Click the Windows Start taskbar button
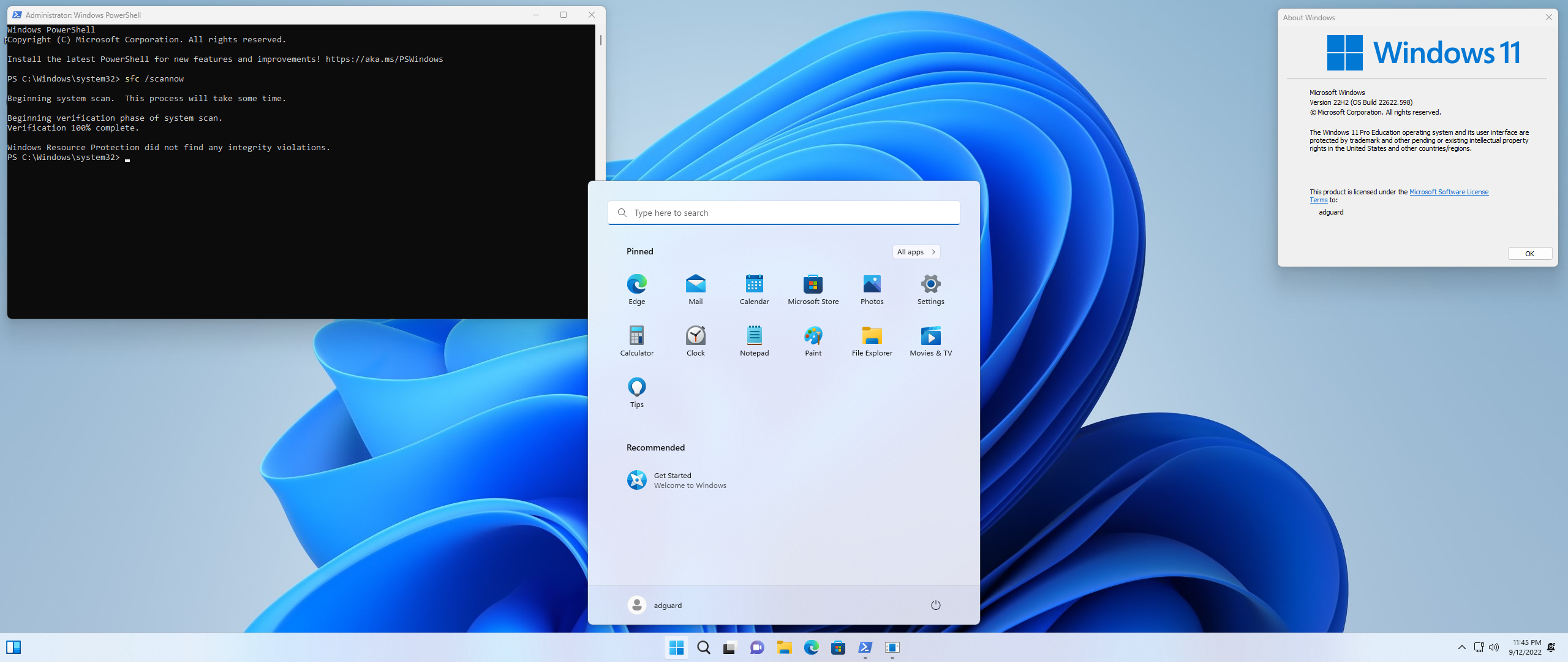The height and width of the screenshot is (662, 1568). 676,647
